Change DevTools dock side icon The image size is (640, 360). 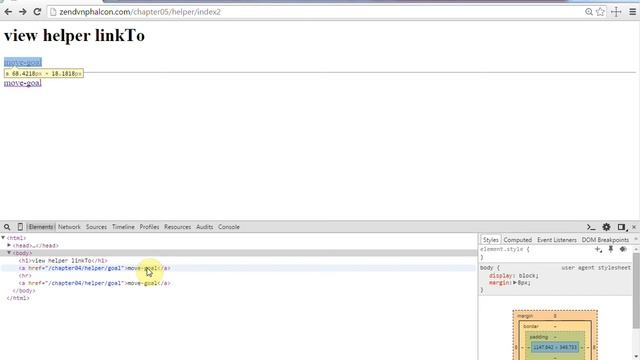tap(622, 227)
